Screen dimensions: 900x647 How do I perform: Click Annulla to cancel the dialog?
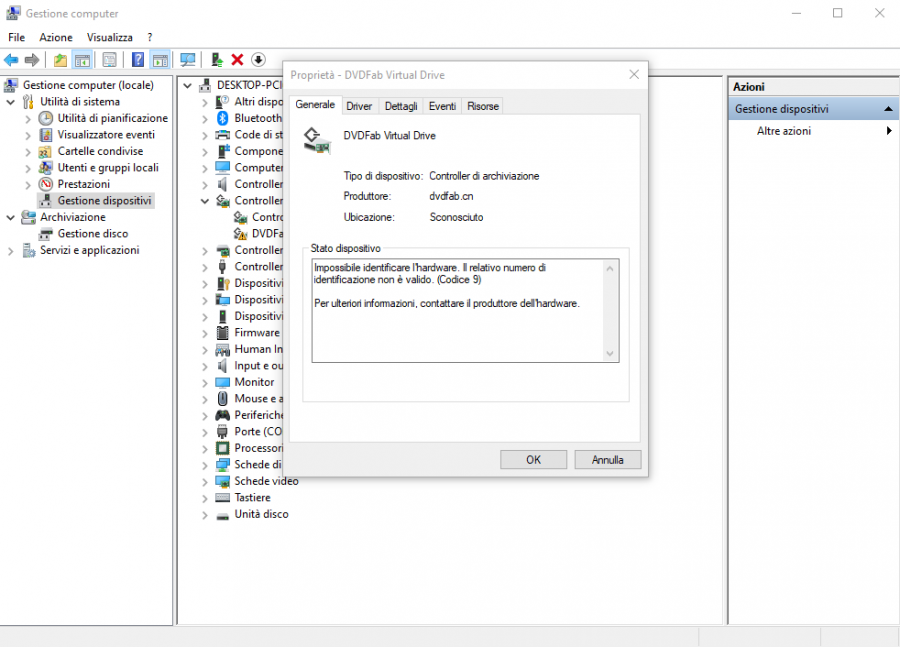tap(607, 460)
